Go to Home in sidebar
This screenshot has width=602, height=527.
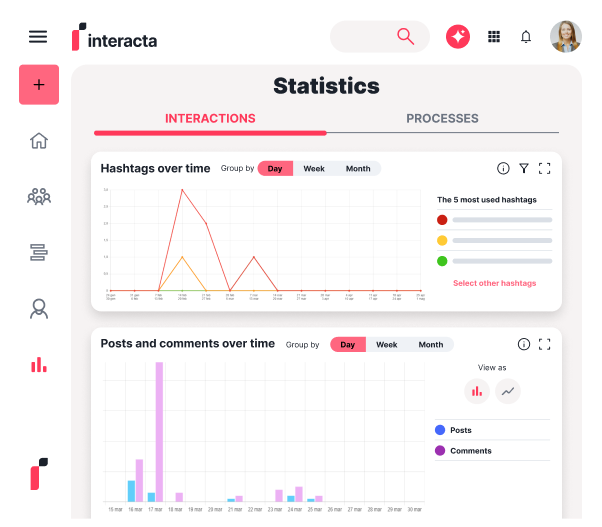coord(39,140)
